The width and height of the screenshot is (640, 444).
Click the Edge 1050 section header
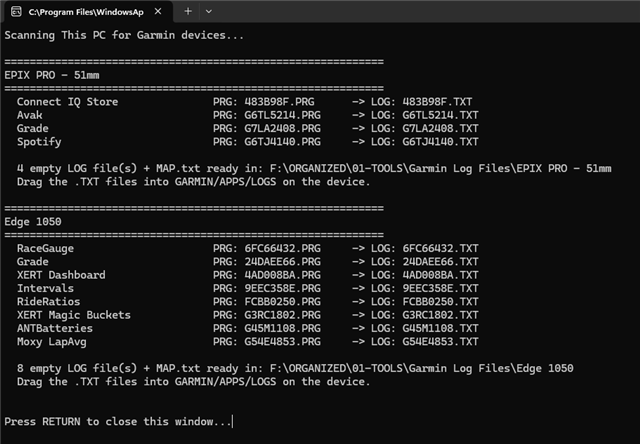pyautogui.click(x=33, y=222)
